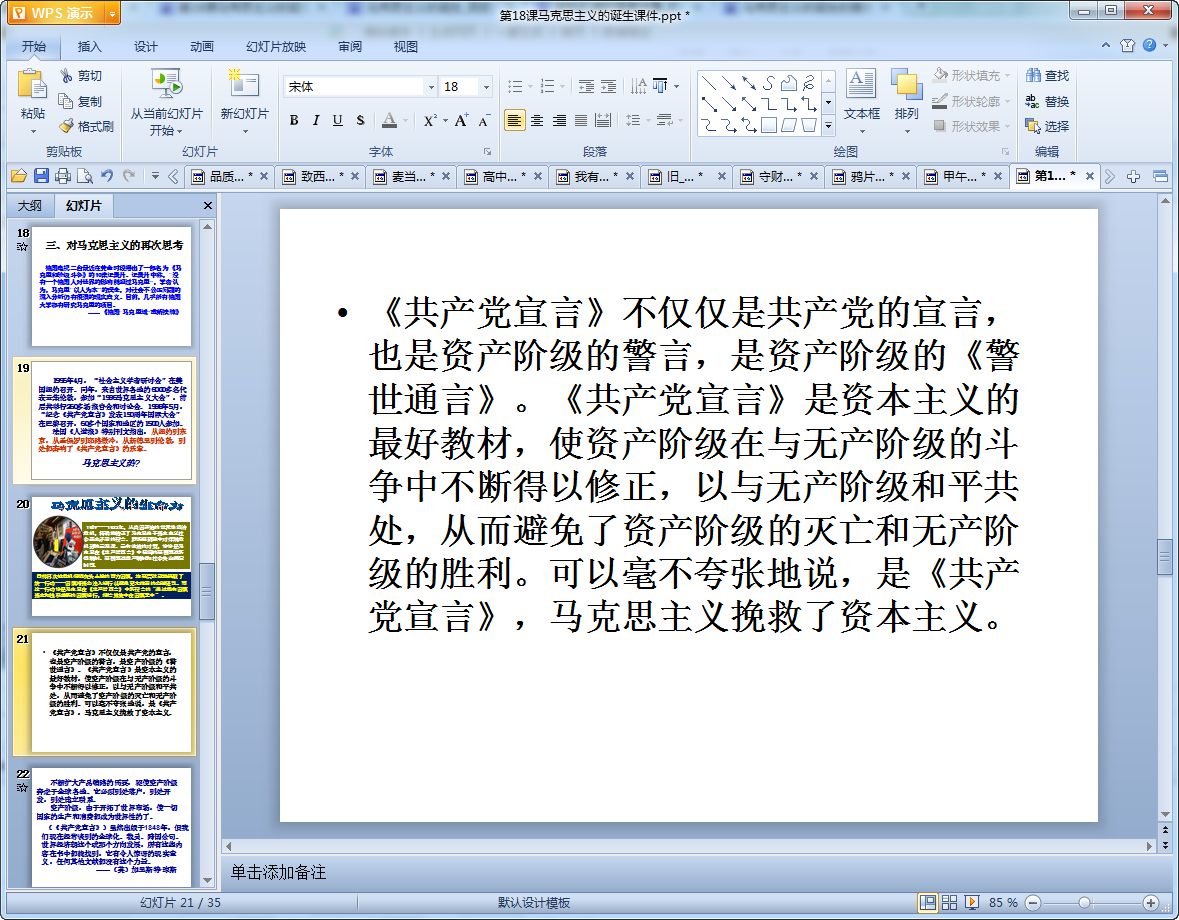Viewport: 1179px width, 920px height.
Task: Switch to the 开始 ribbon tab
Action: click(x=34, y=47)
